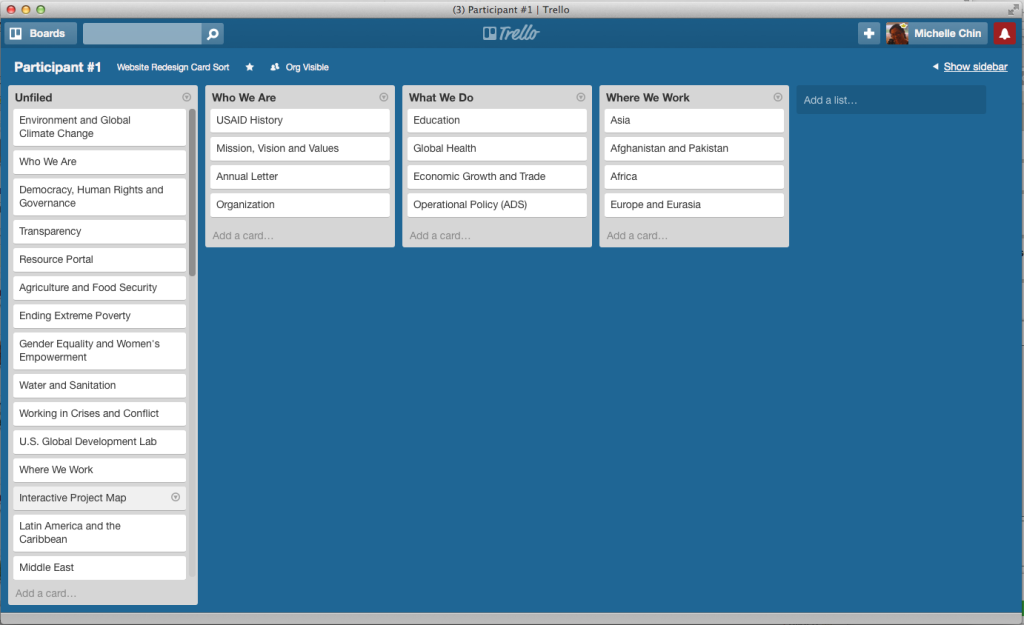Click the Show sidebar link
The image size is (1024, 625).
pyautogui.click(x=975, y=67)
